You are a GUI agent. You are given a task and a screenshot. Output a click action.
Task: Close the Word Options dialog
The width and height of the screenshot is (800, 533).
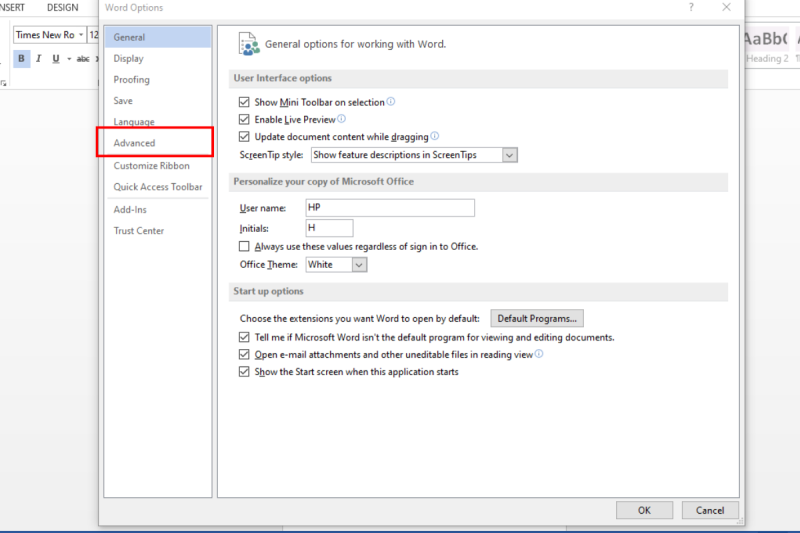point(727,7)
